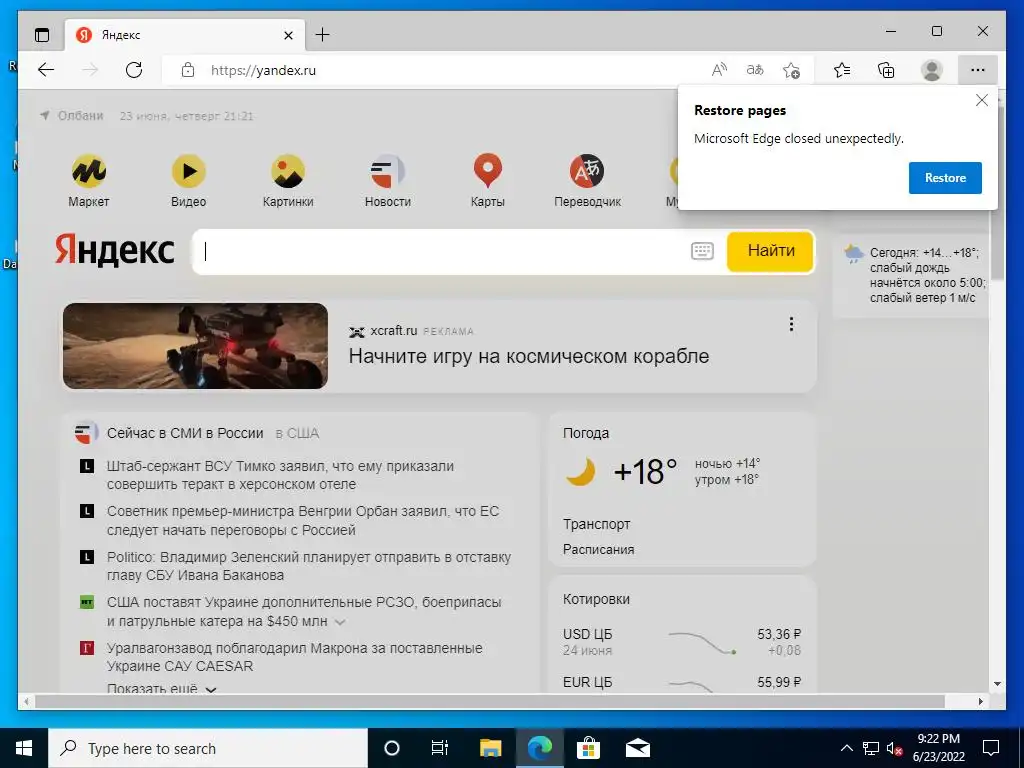
Task: Open the Транспорт link
Action: pyautogui.click(x=596, y=524)
